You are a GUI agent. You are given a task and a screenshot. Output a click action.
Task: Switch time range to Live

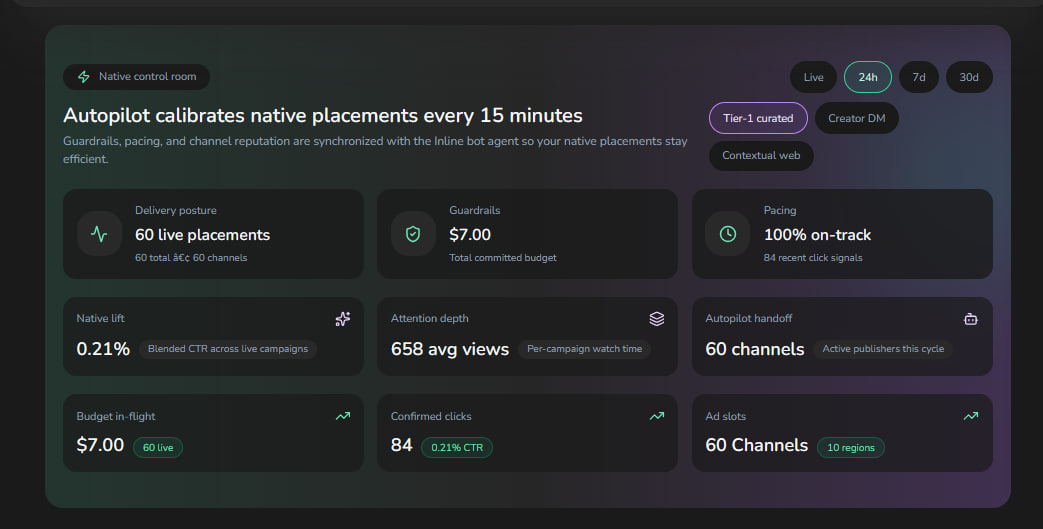813,77
